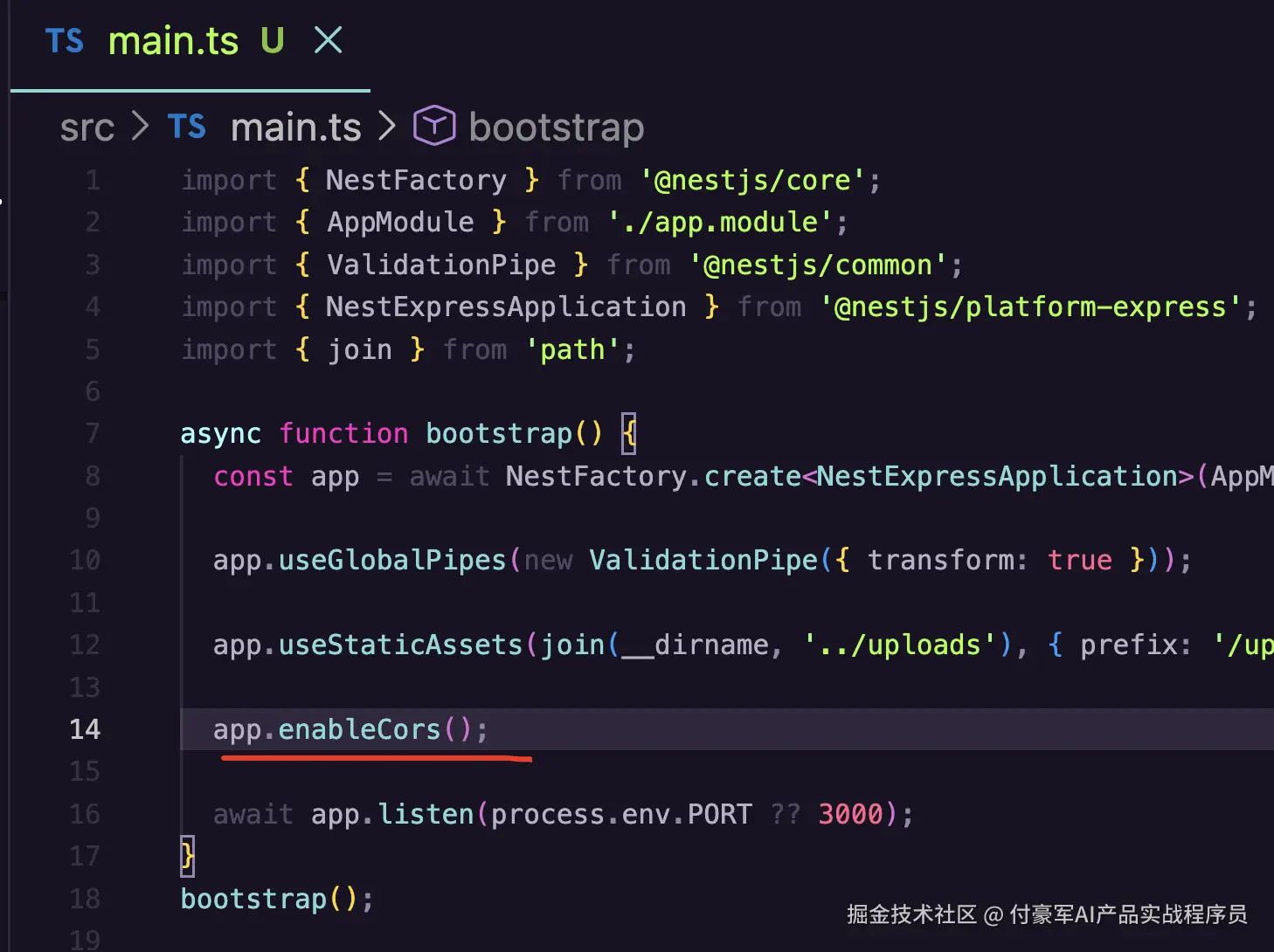
Task: Click line number 14 in the gutter
Action: 85,729
